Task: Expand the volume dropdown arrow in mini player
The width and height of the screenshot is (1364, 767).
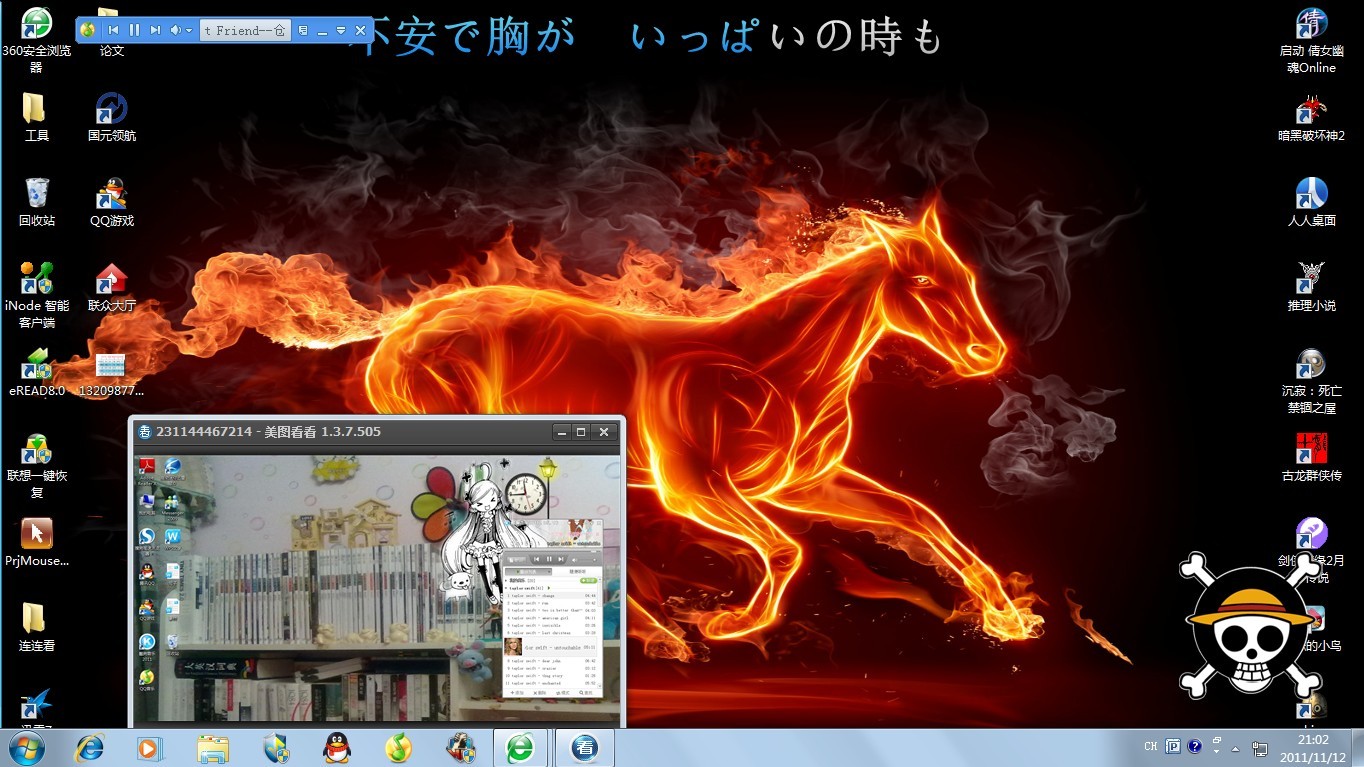Action: click(188, 31)
